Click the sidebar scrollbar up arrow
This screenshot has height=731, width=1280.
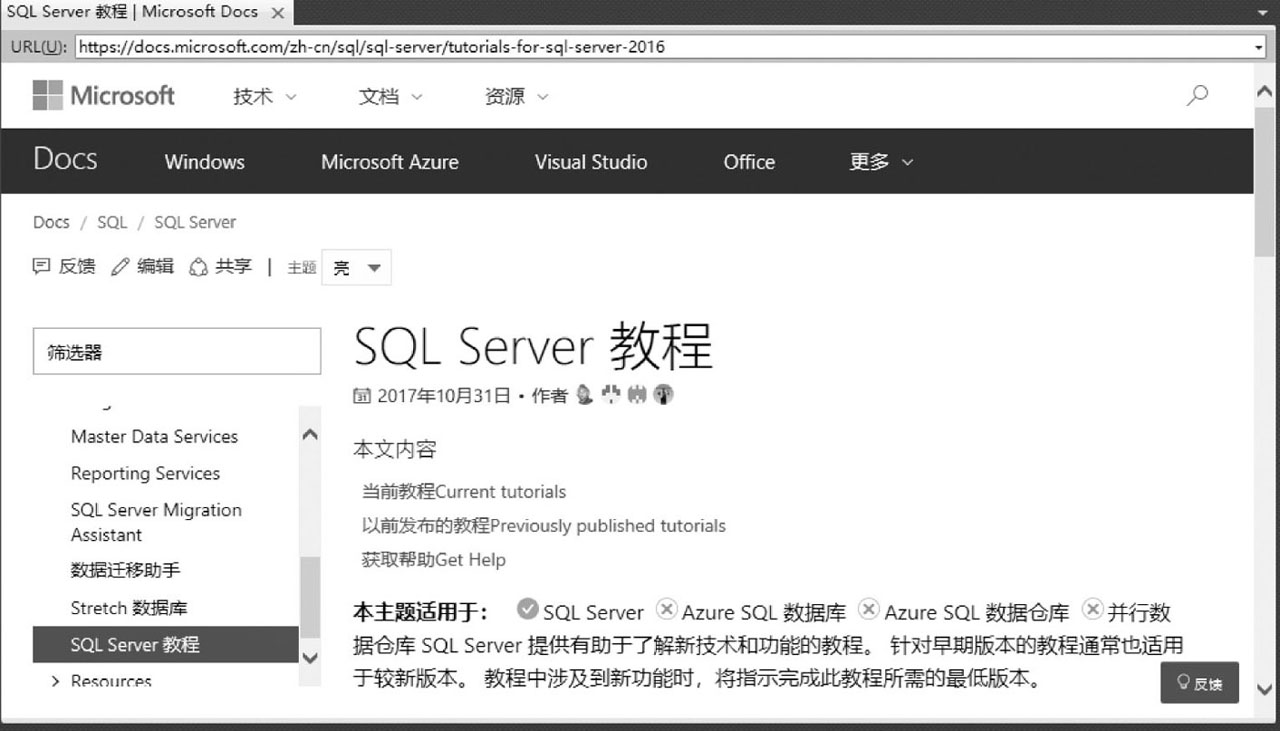coord(310,434)
